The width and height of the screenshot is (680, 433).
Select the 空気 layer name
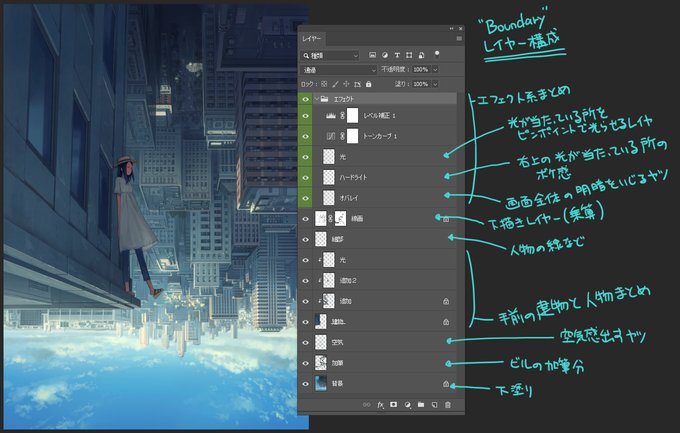[x=337, y=343]
